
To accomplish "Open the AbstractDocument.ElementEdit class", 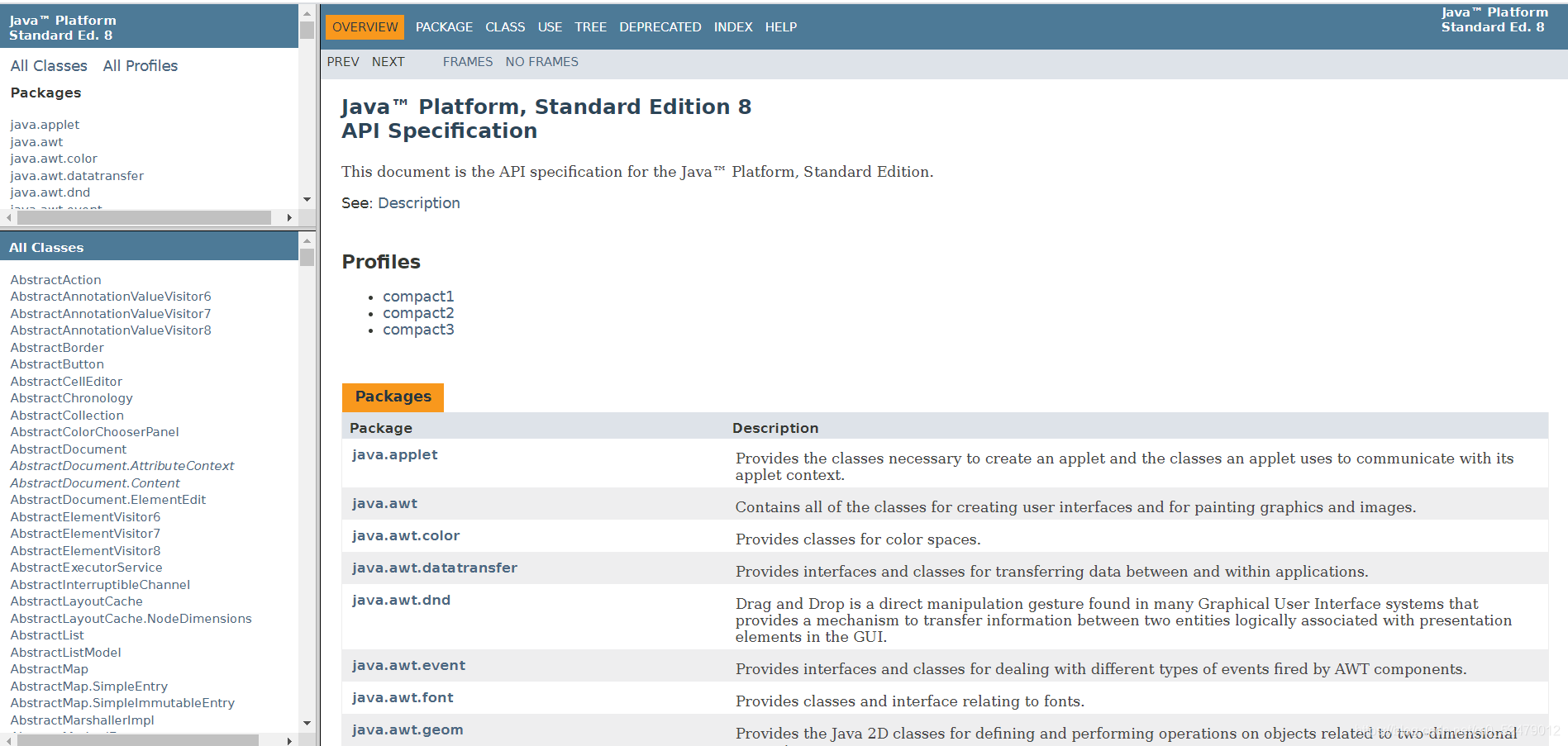I will (108, 500).
